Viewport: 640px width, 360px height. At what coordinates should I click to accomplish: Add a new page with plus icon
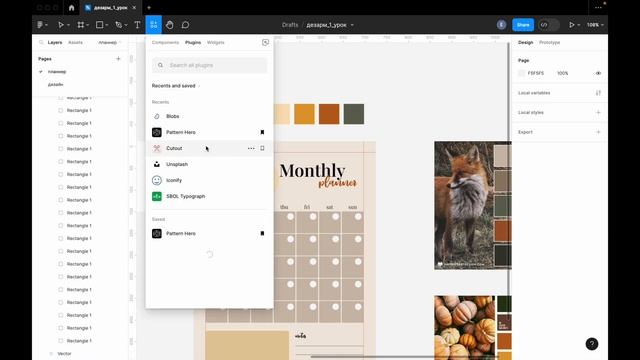[118, 59]
